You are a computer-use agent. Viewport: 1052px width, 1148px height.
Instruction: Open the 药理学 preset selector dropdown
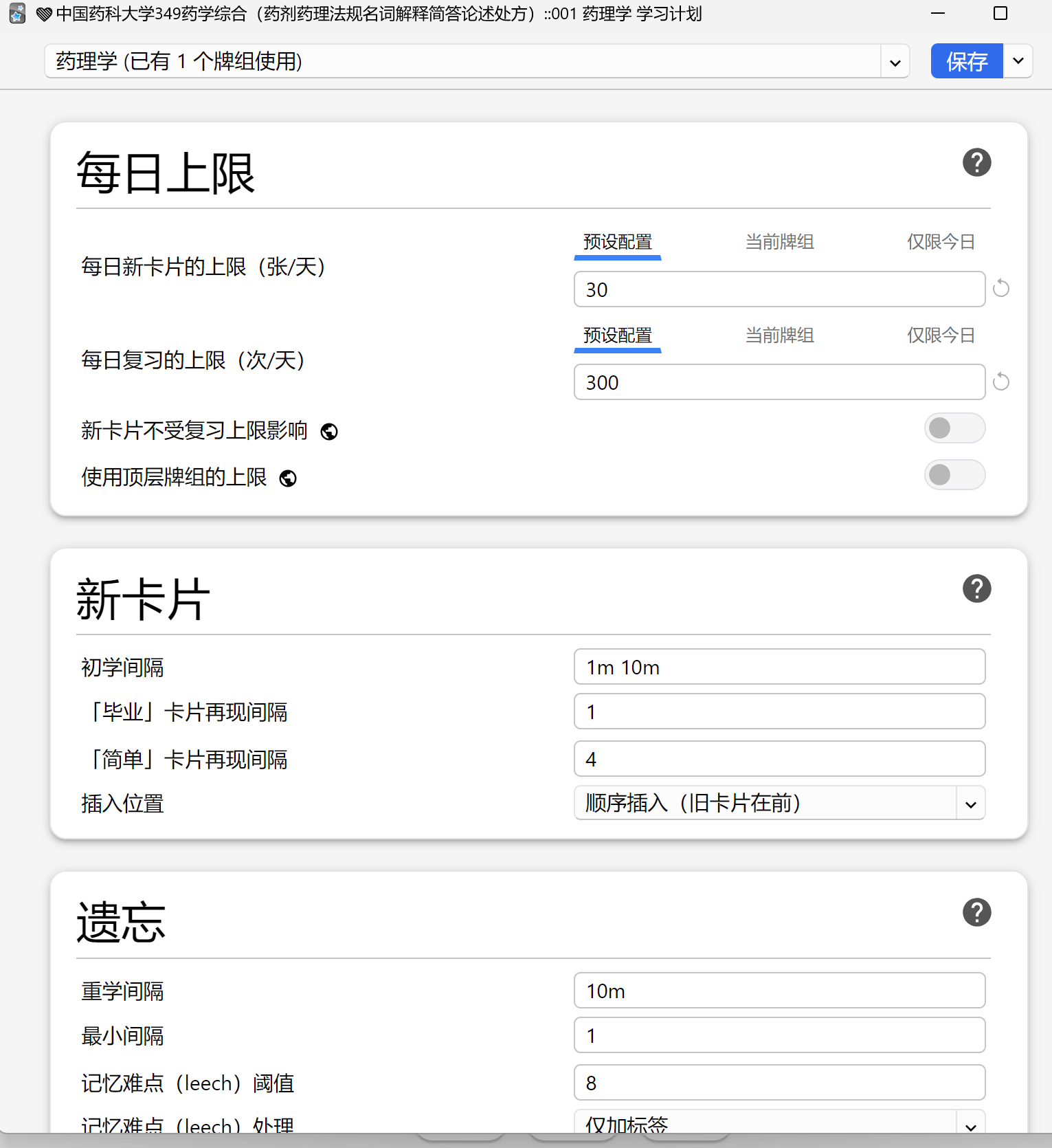point(477,61)
